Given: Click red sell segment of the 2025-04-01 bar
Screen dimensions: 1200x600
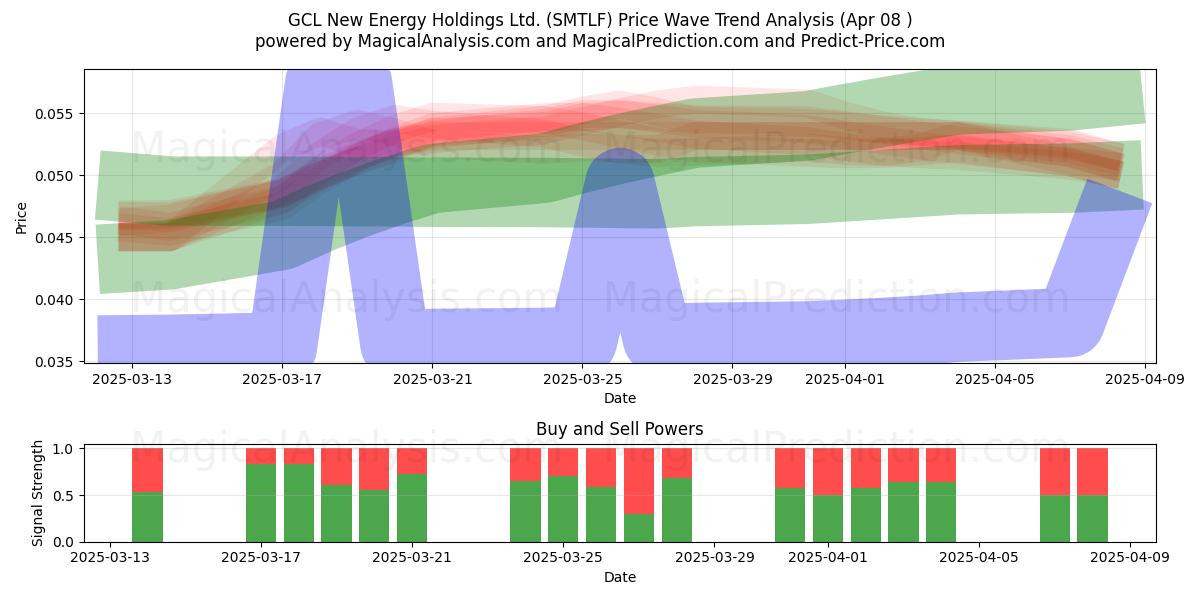Looking at the screenshot, I should [828, 472].
